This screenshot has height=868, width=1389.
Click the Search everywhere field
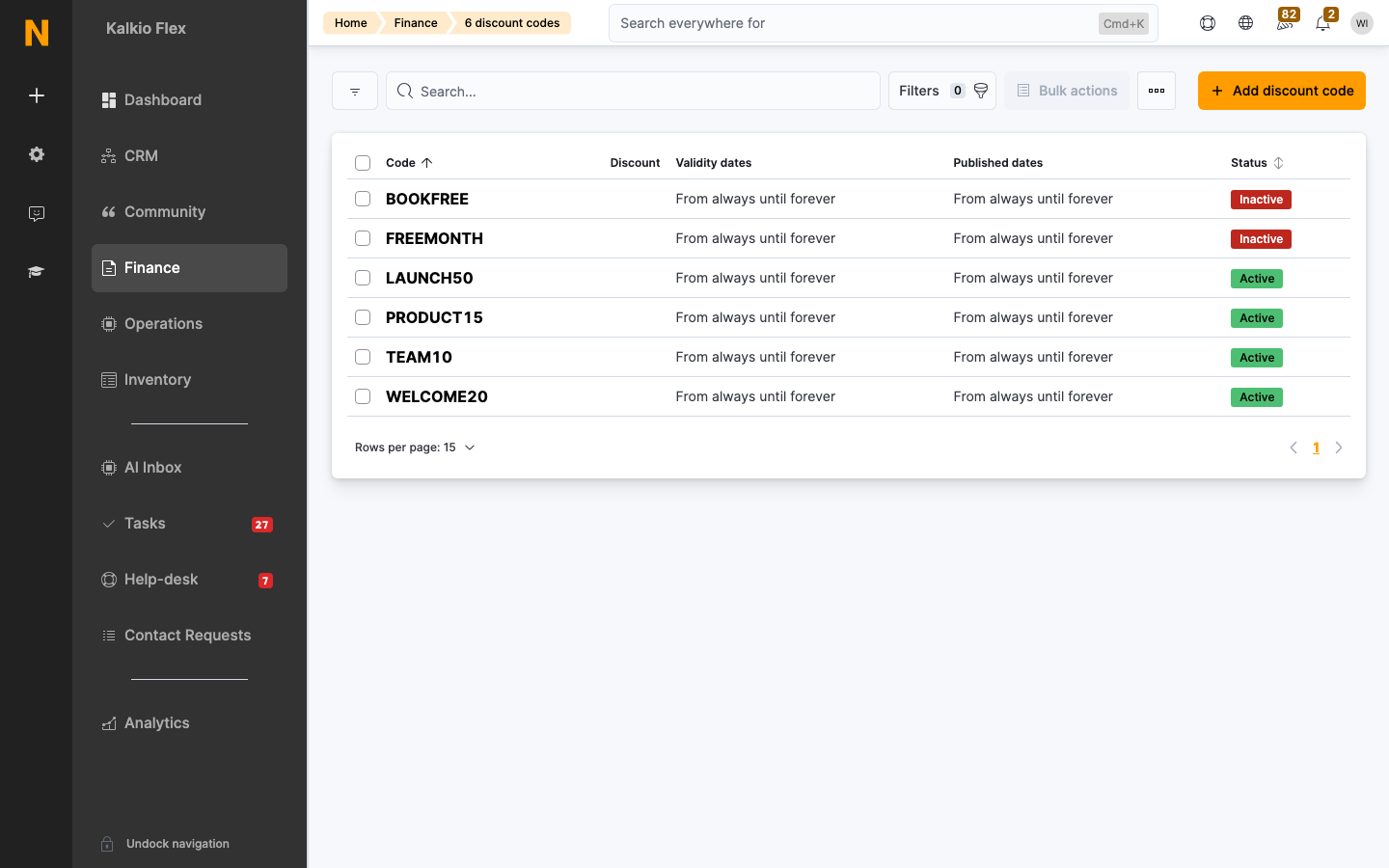click(x=884, y=23)
